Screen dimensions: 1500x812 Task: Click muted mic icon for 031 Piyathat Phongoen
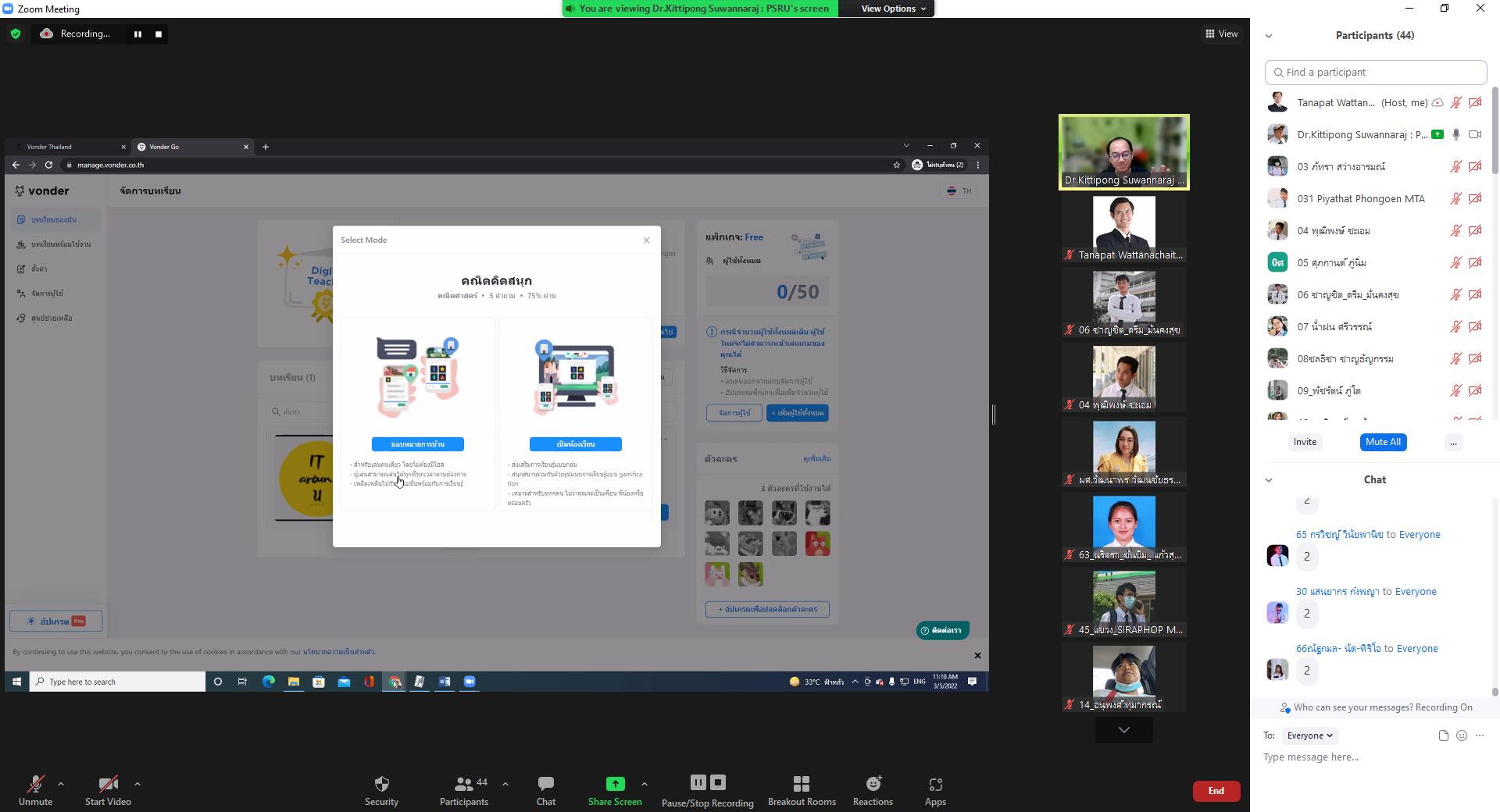[1455, 199]
